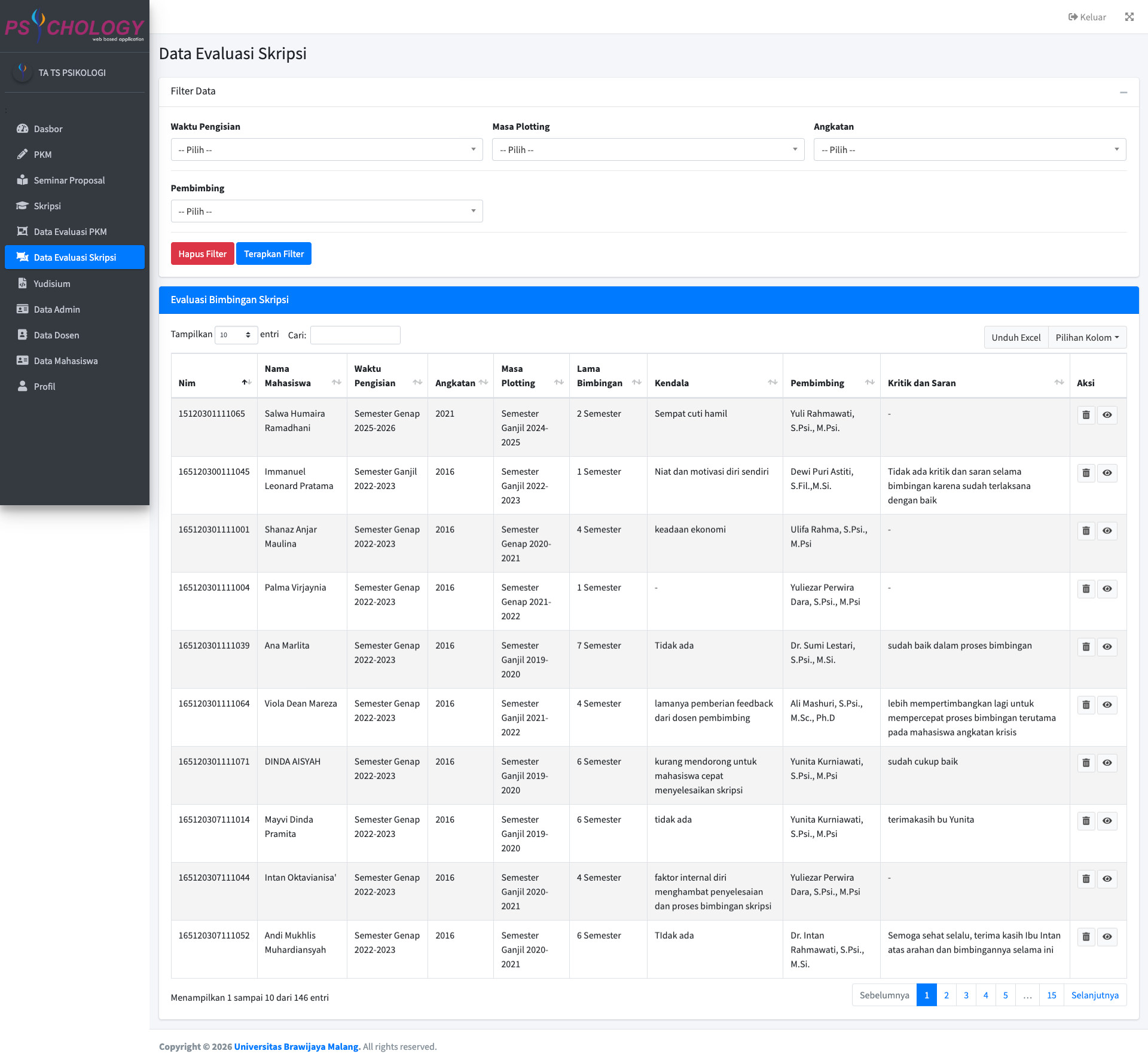Viewport: 1148px width, 1063px height.
Task: Expand the Pembimbing filter dropdown
Action: tap(326, 211)
